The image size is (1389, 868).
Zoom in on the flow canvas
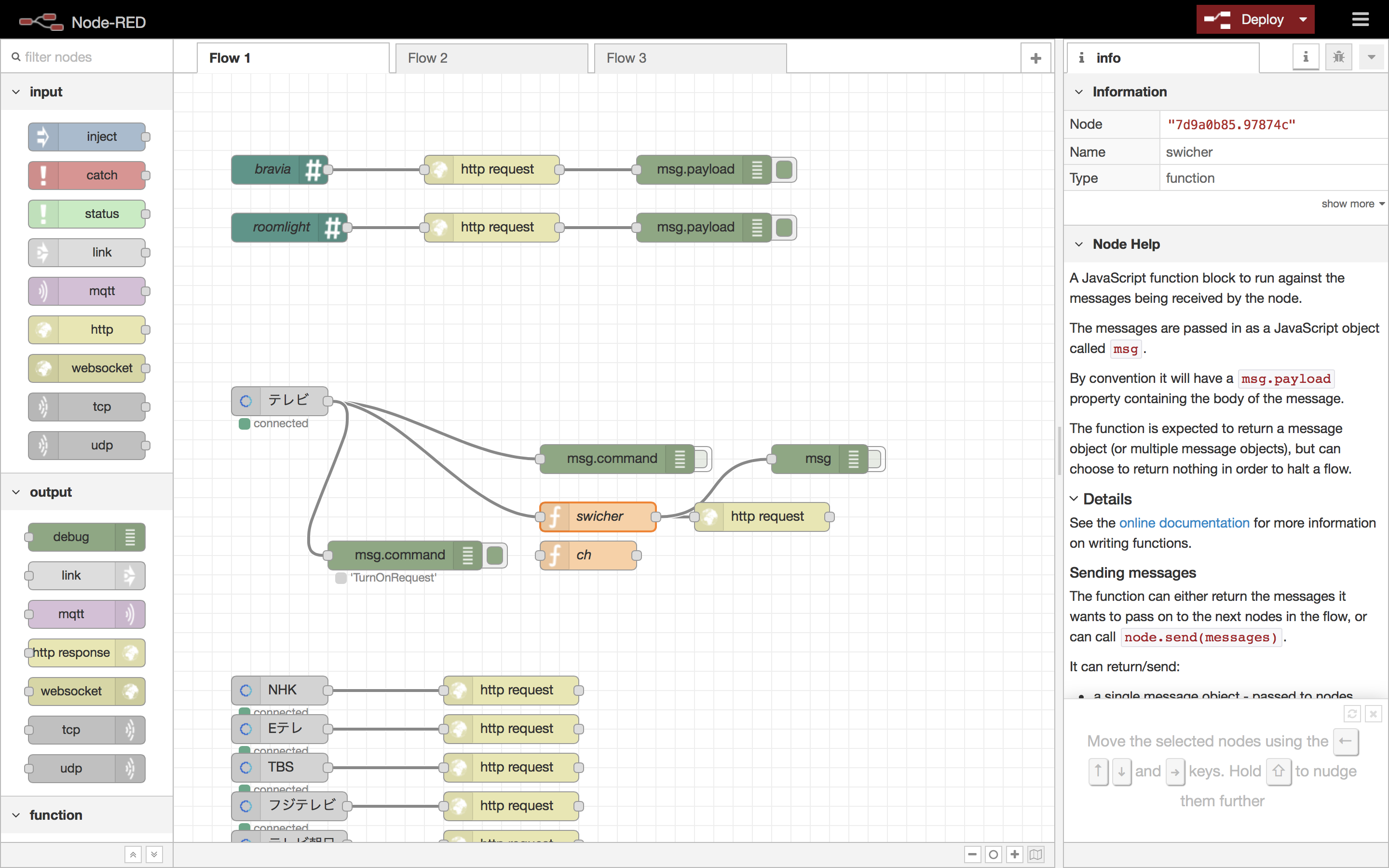(1014, 854)
